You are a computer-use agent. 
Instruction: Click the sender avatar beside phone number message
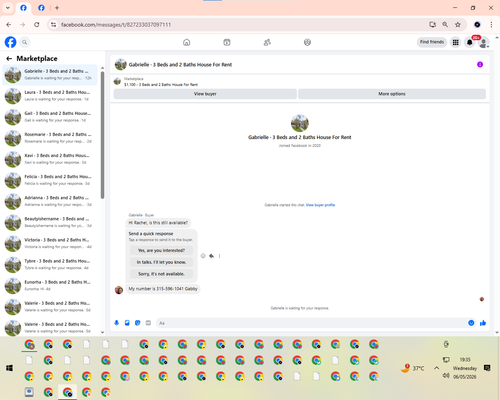(119, 290)
